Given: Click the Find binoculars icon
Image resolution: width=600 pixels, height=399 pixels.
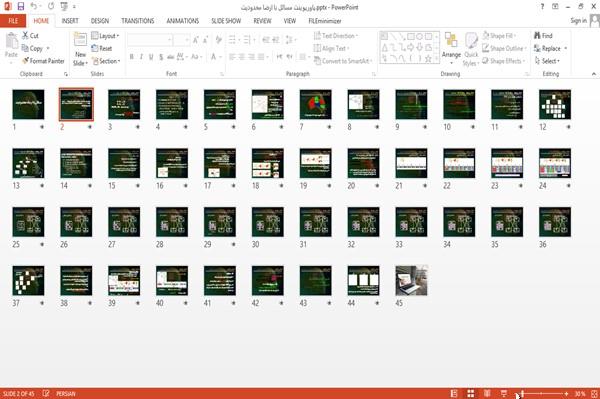Looking at the screenshot, I should (x=538, y=36).
